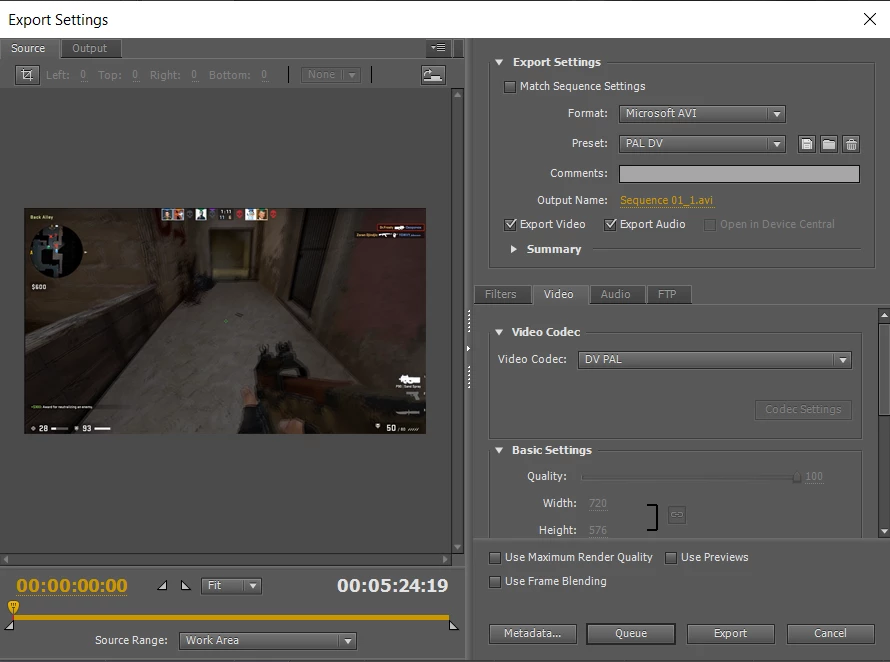Save the current preset icon

(x=807, y=144)
